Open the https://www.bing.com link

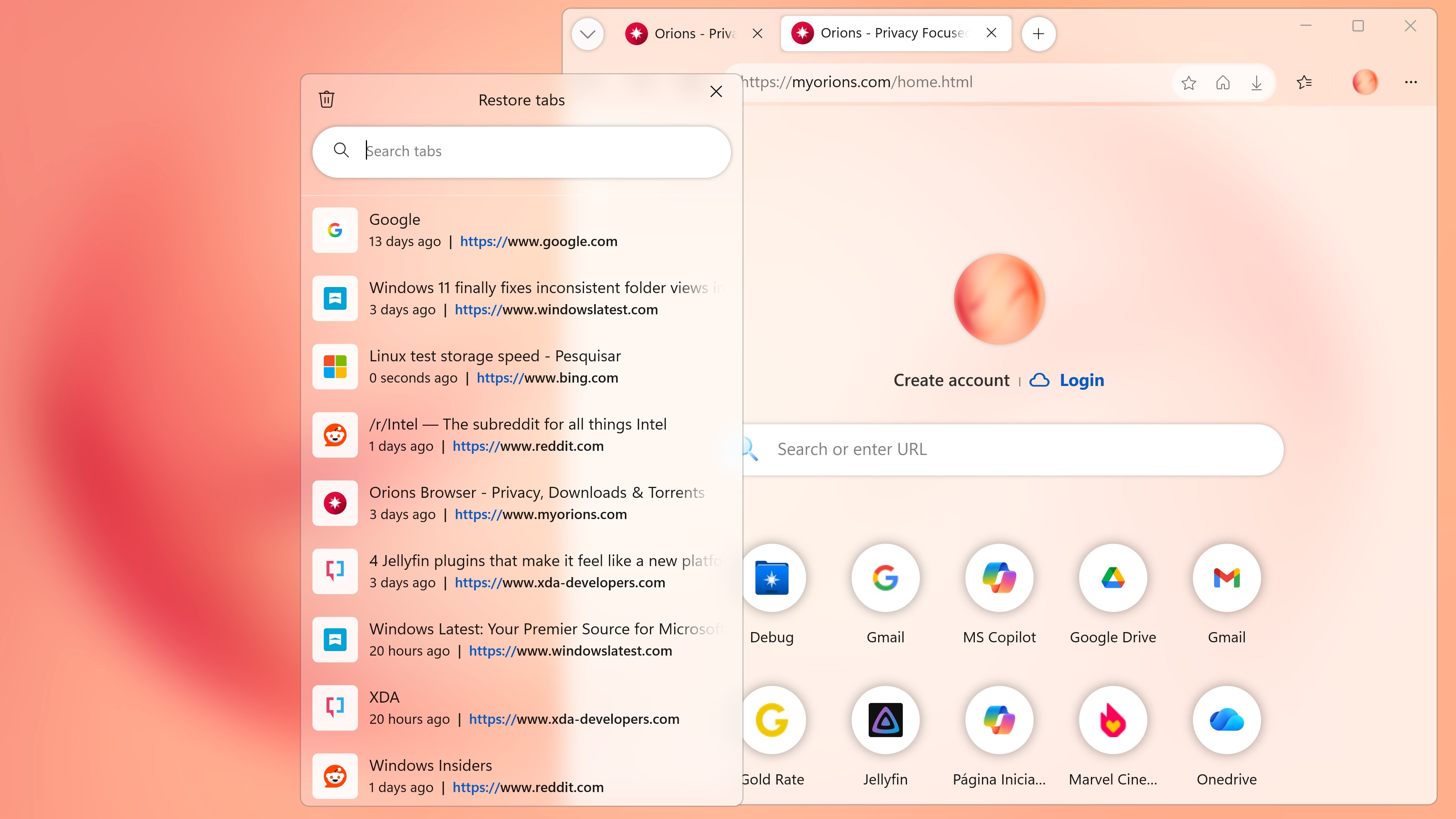click(547, 378)
